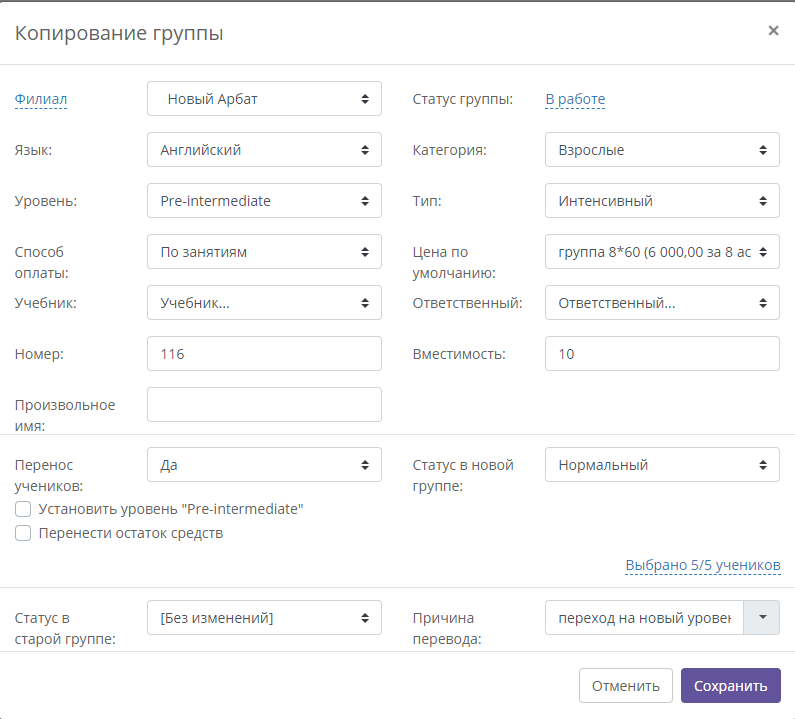The height and width of the screenshot is (719, 795).
Task: Click the Сохранить button
Action: pyautogui.click(x=731, y=686)
